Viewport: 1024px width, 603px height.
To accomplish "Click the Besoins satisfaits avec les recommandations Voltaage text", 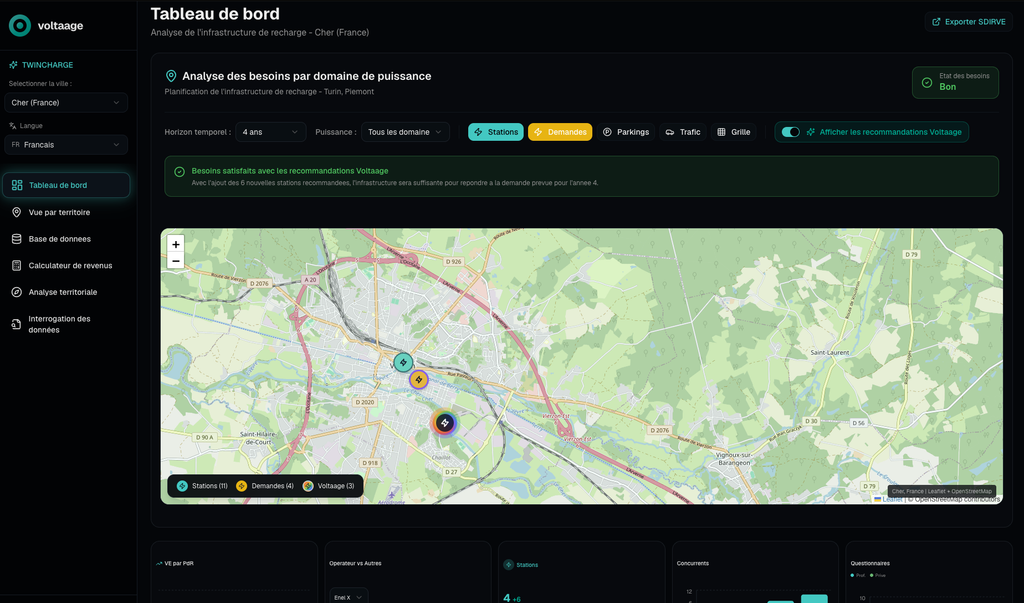I will (x=290, y=171).
